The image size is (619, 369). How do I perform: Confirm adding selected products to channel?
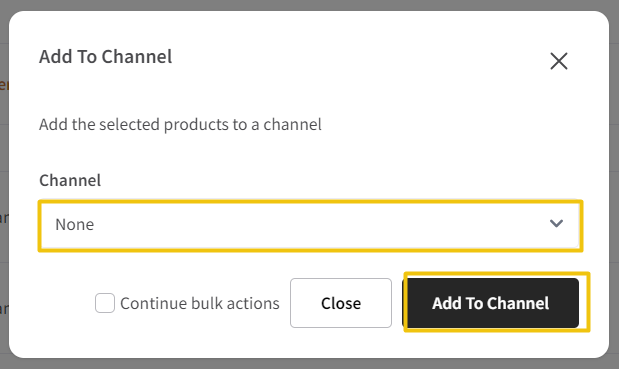click(490, 303)
